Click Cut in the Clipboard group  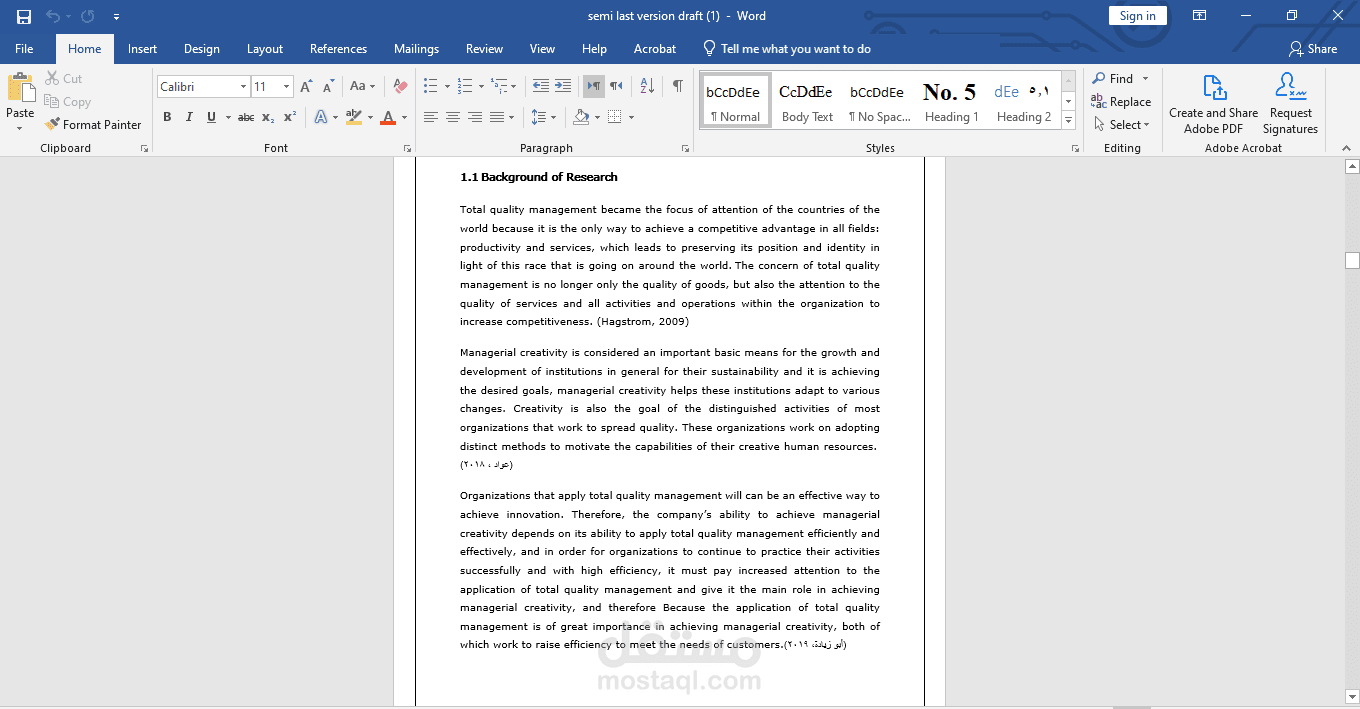point(64,79)
